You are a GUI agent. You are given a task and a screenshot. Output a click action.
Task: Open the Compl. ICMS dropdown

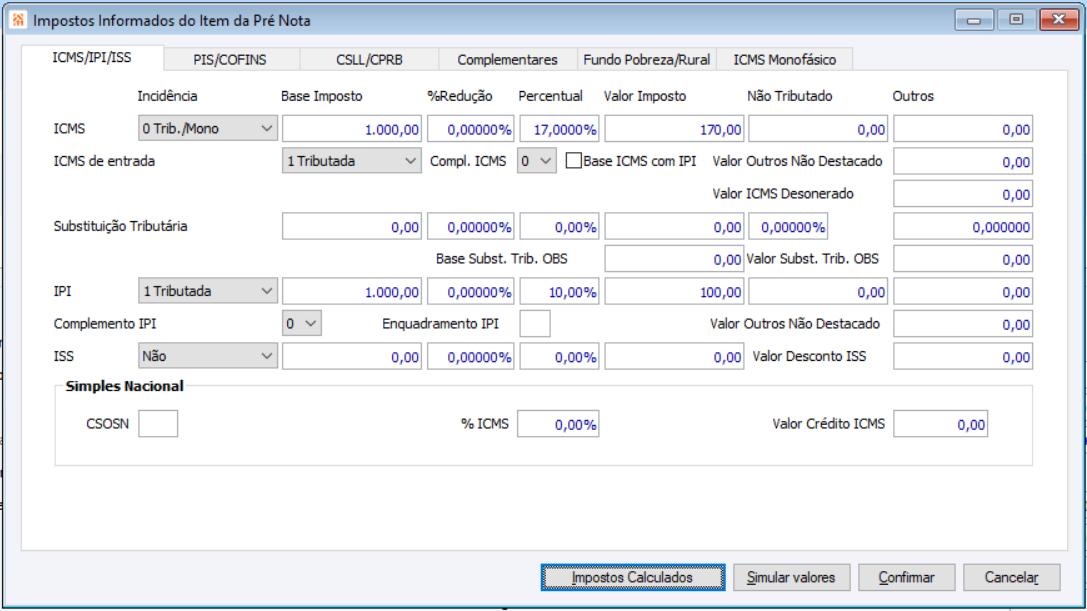537,161
